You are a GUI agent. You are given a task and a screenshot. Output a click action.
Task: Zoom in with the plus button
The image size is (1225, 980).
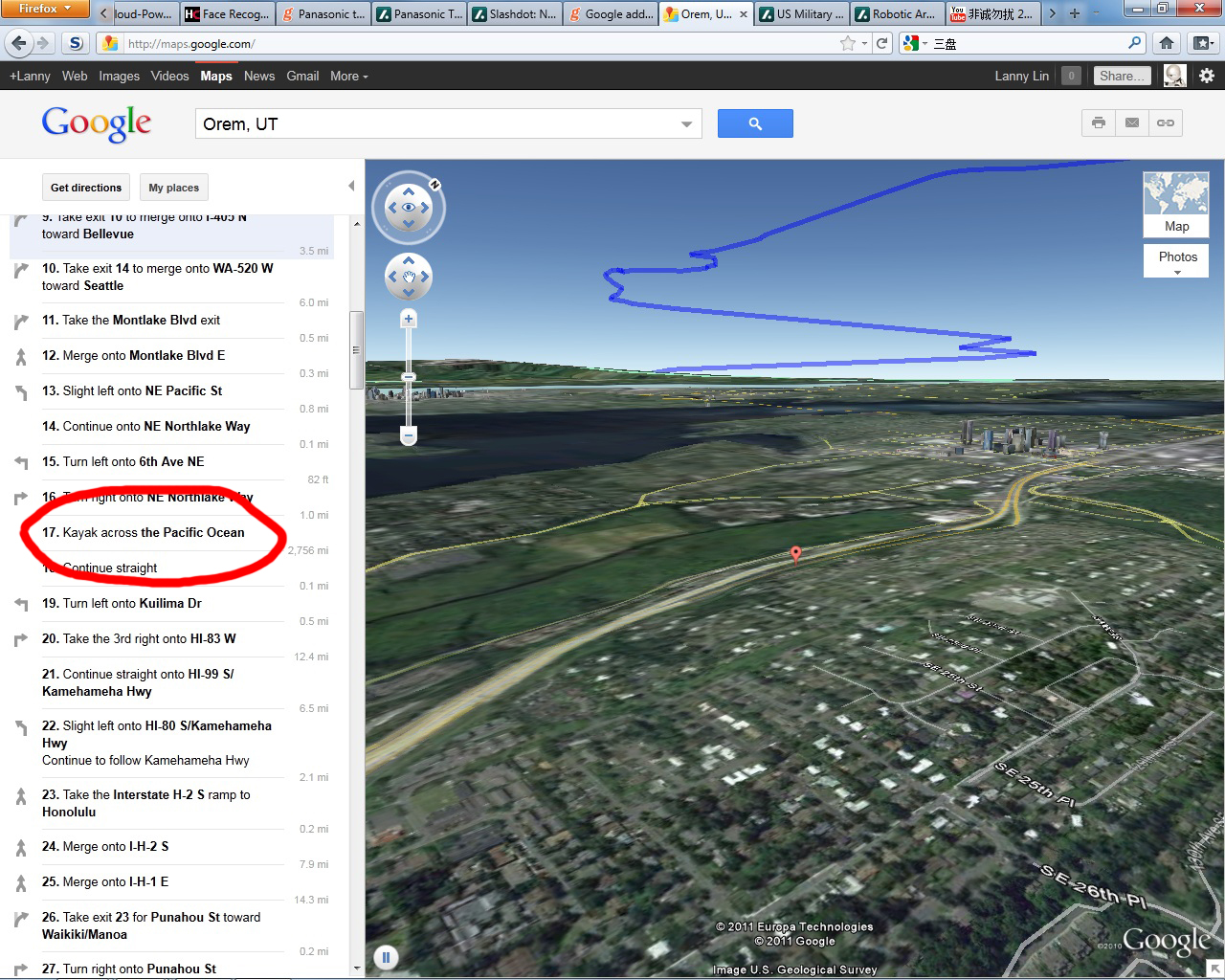[409, 319]
